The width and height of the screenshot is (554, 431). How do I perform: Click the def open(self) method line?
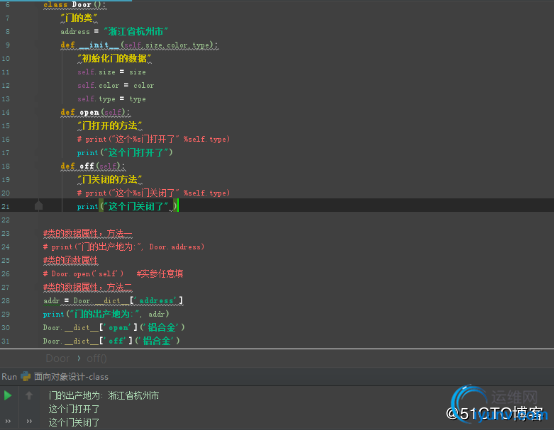pyautogui.click(x=95, y=112)
